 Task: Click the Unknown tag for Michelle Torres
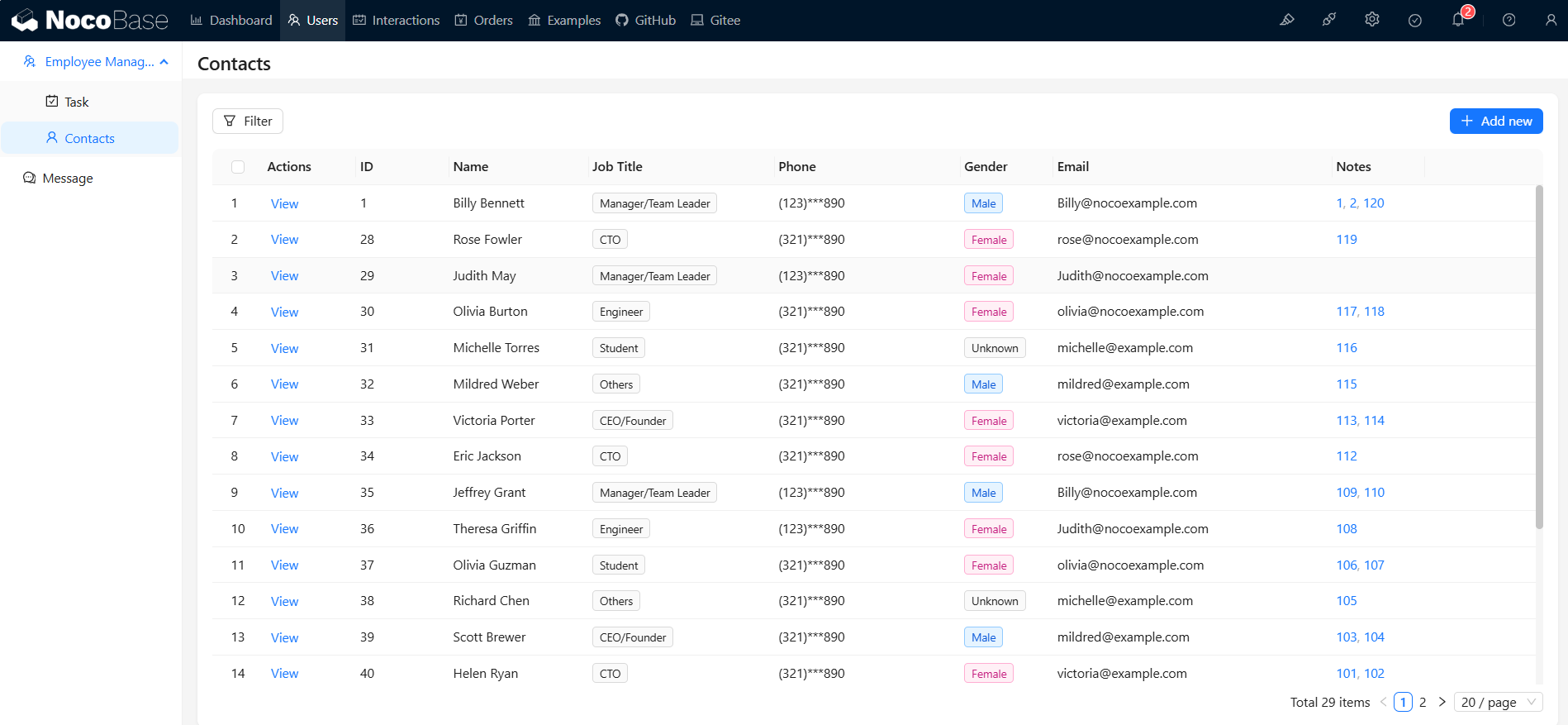click(x=995, y=348)
